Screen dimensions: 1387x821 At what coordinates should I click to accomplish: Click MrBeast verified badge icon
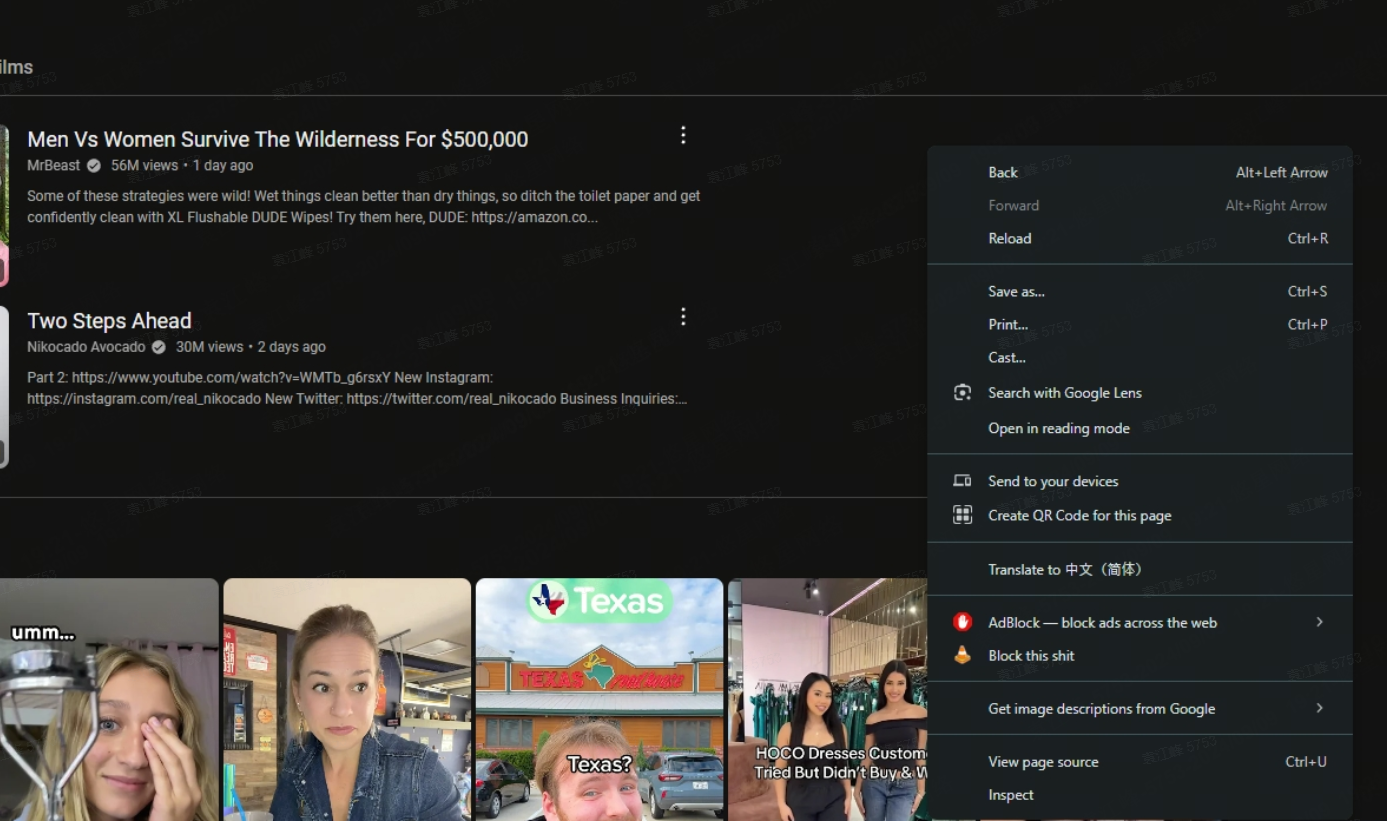click(x=94, y=166)
